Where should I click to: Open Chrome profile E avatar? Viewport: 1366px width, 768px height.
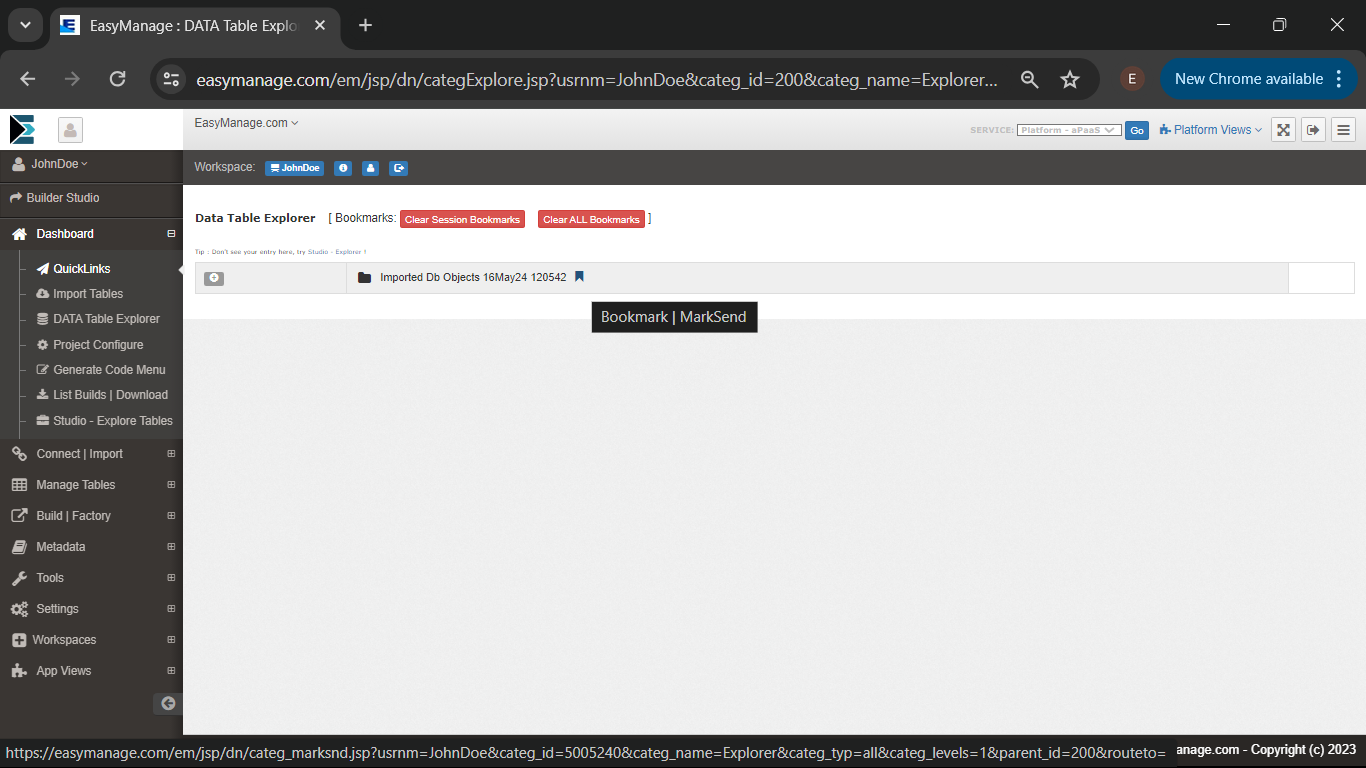click(1132, 79)
